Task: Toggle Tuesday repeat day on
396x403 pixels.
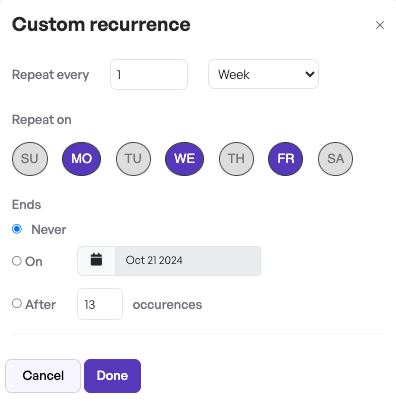Action: pos(133,159)
